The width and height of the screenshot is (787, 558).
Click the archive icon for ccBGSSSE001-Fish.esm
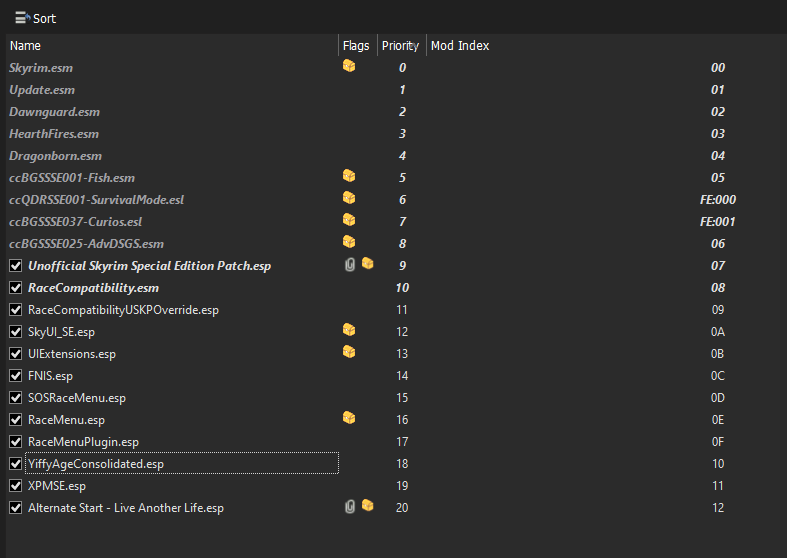tap(349, 176)
